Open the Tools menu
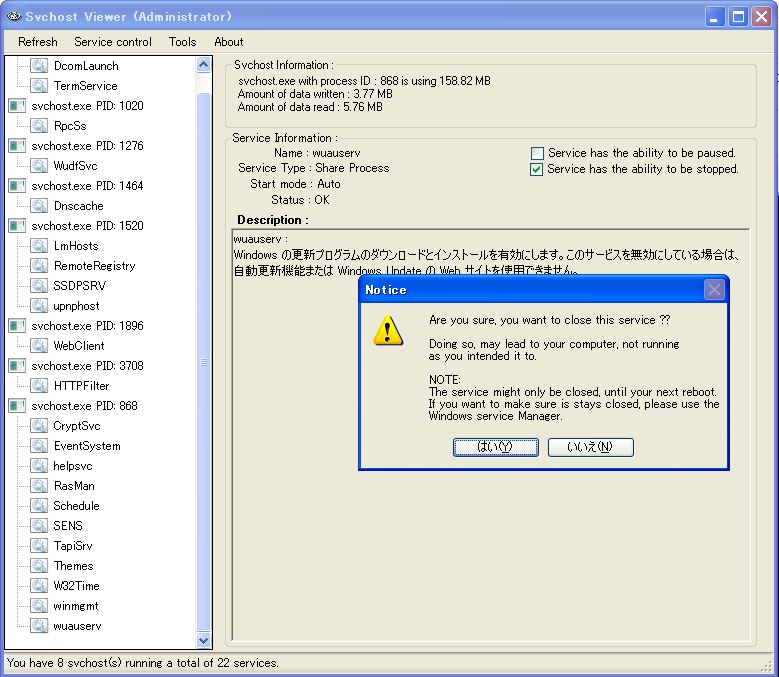 pyautogui.click(x=182, y=42)
